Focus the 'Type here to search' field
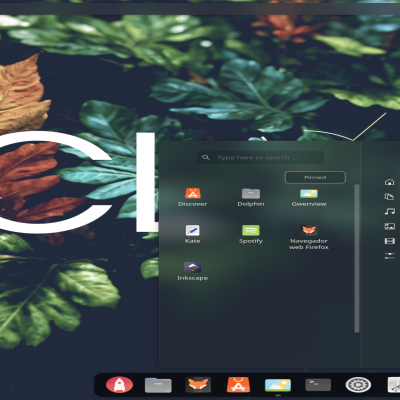400x400 pixels. point(260,157)
